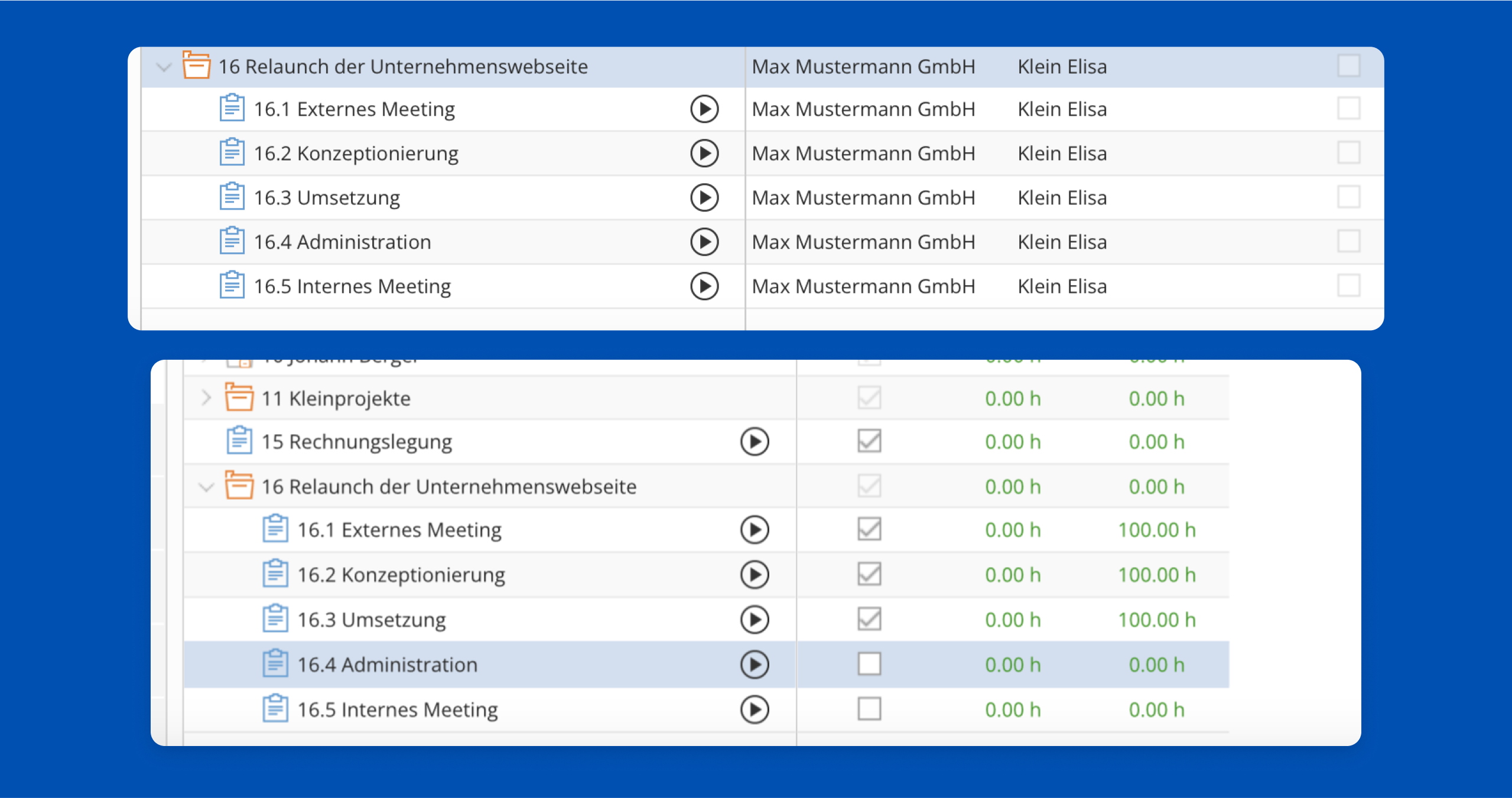Start timer for 16.5 Internes Meeting, top panel

click(704, 286)
